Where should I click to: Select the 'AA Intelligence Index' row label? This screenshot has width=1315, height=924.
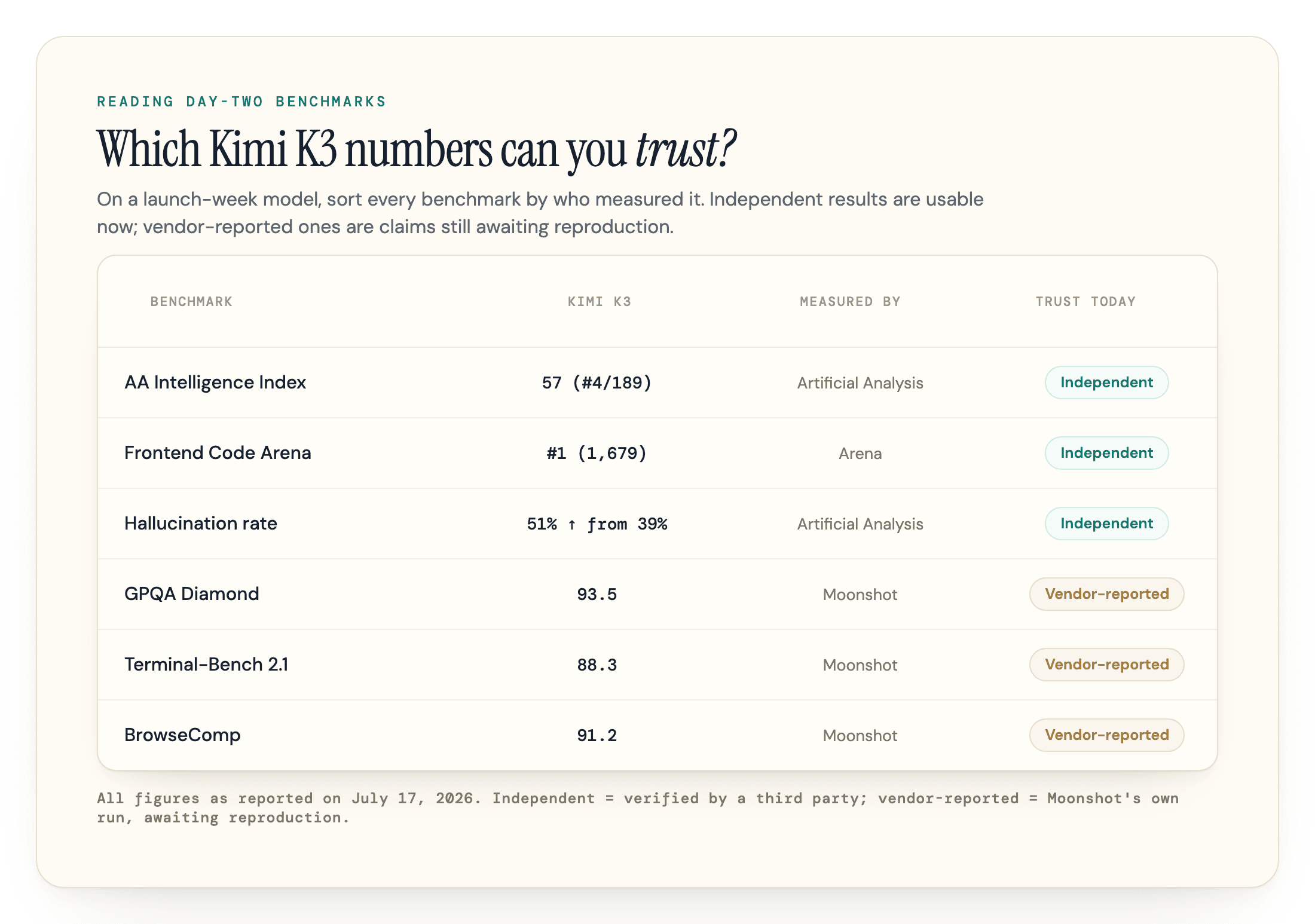coord(215,383)
